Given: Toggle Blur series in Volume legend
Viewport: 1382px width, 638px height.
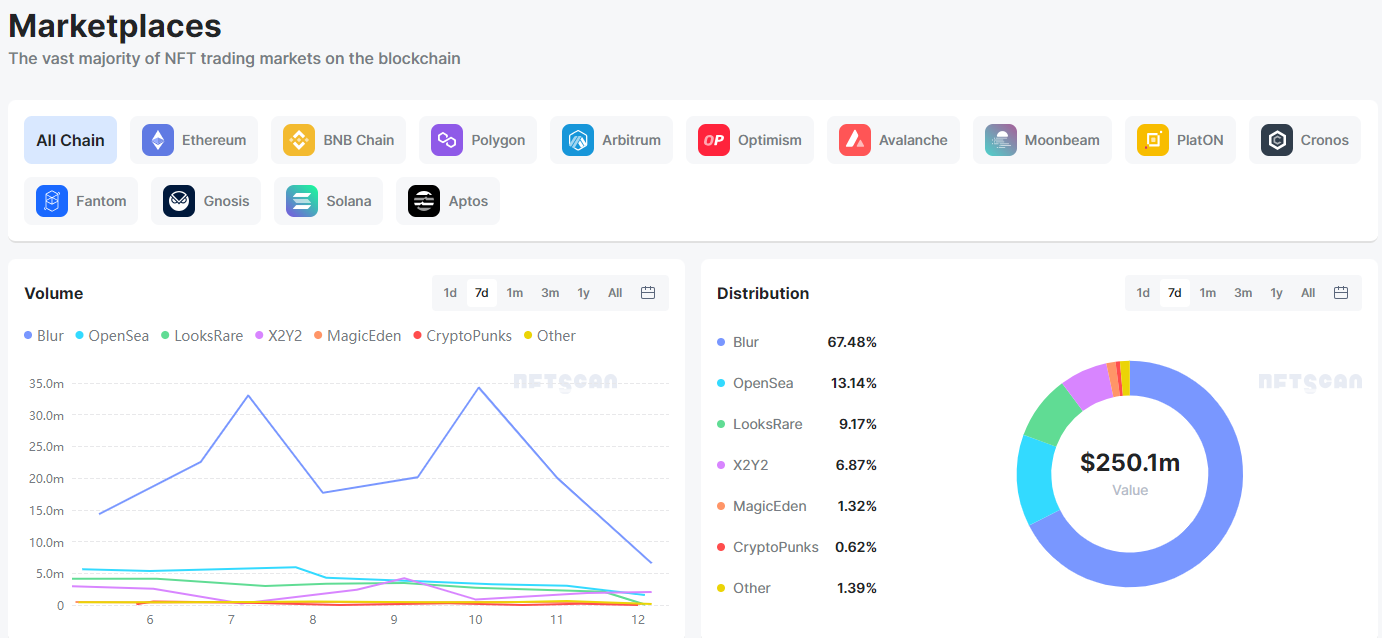Looking at the screenshot, I should pos(44,336).
